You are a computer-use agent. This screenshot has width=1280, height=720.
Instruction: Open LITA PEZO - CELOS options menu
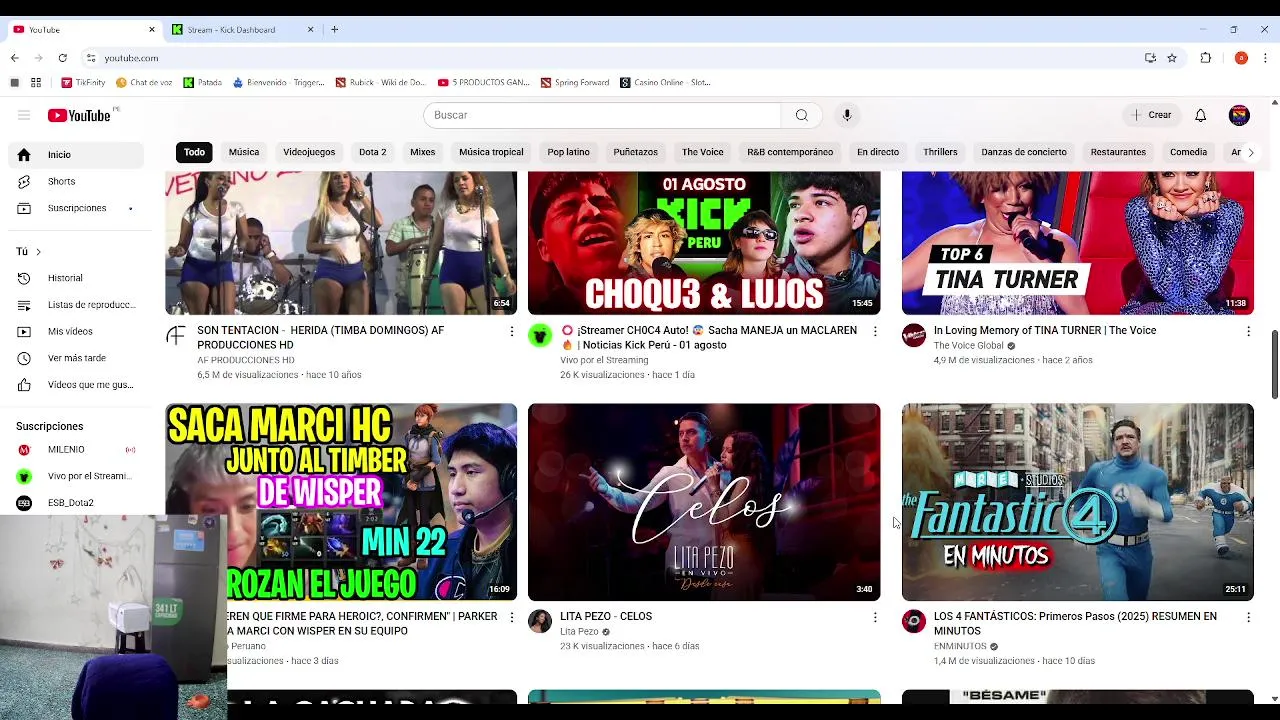tap(875, 617)
